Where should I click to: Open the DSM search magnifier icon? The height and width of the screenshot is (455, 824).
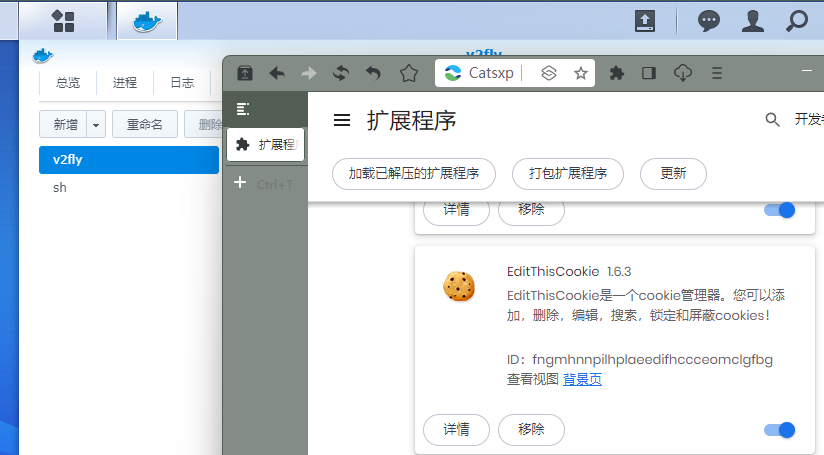[x=797, y=21]
